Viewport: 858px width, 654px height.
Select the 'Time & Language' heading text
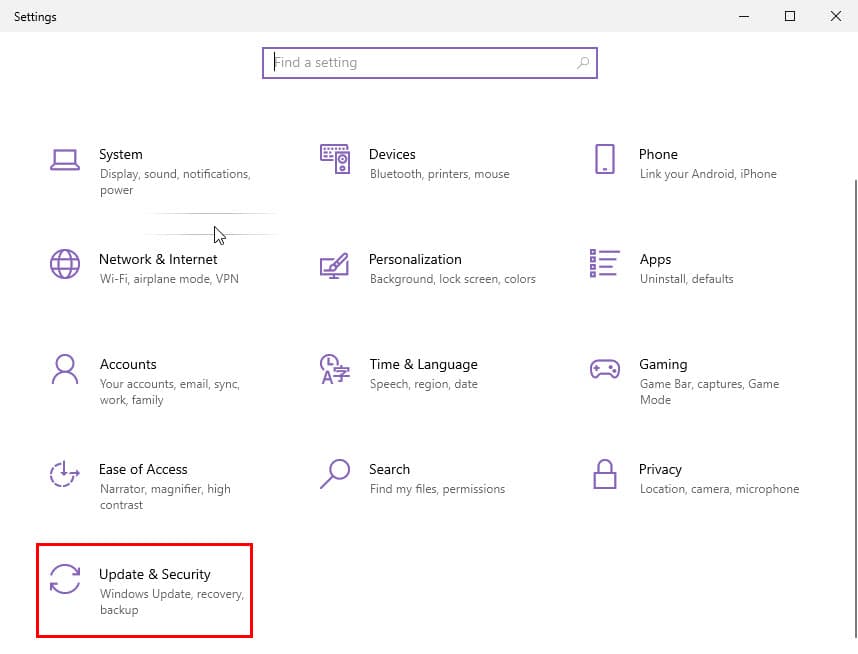click(x=424, y=364)
